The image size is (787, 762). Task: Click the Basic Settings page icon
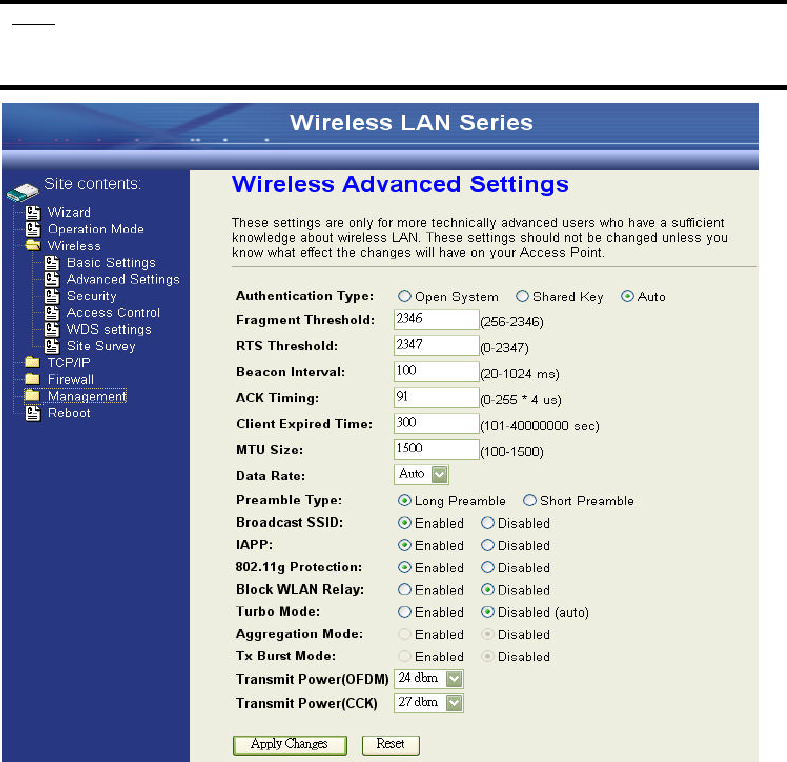tap(52, 263)
